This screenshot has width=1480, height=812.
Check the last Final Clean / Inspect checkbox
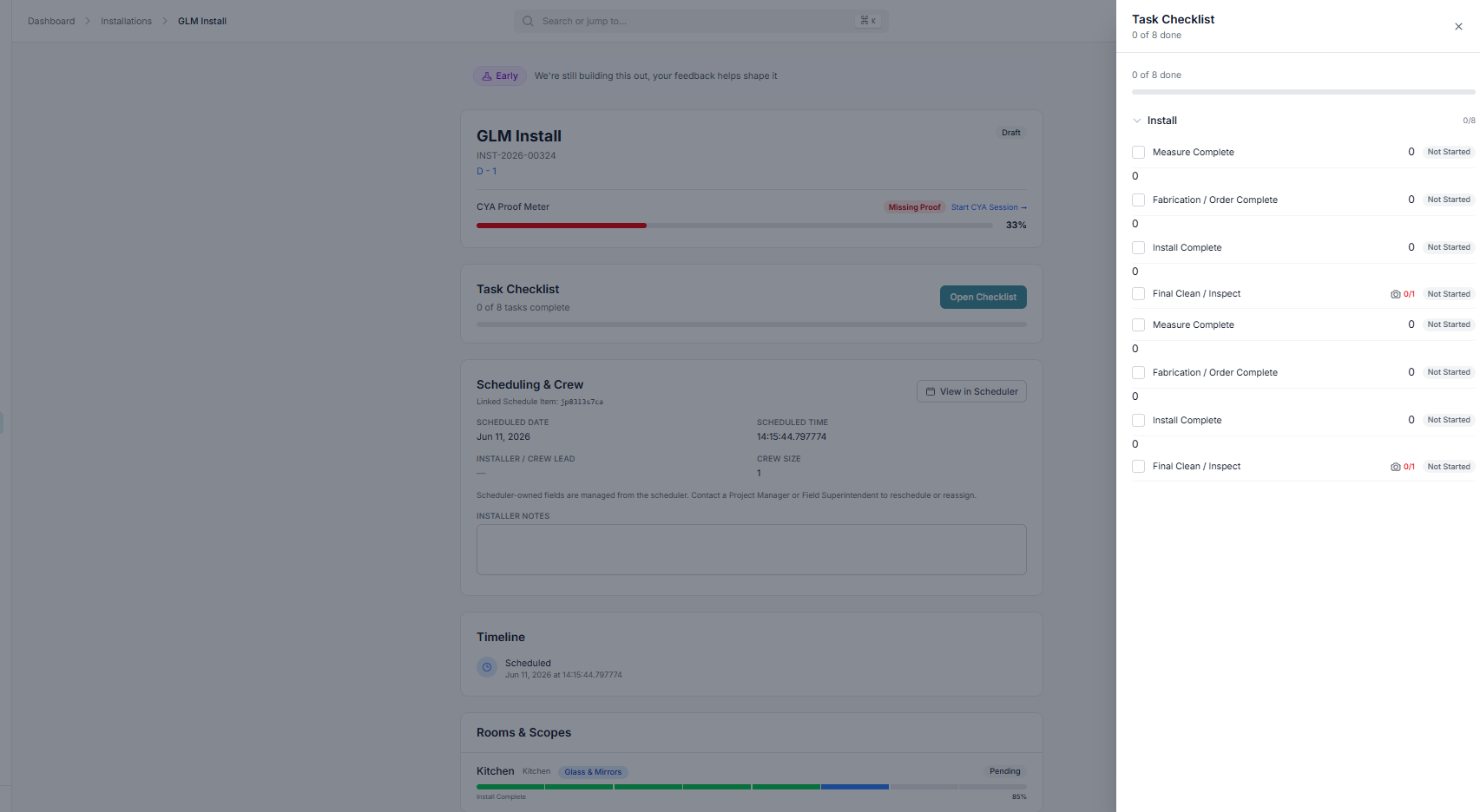pyautogui.click(x=1138, y=466)
